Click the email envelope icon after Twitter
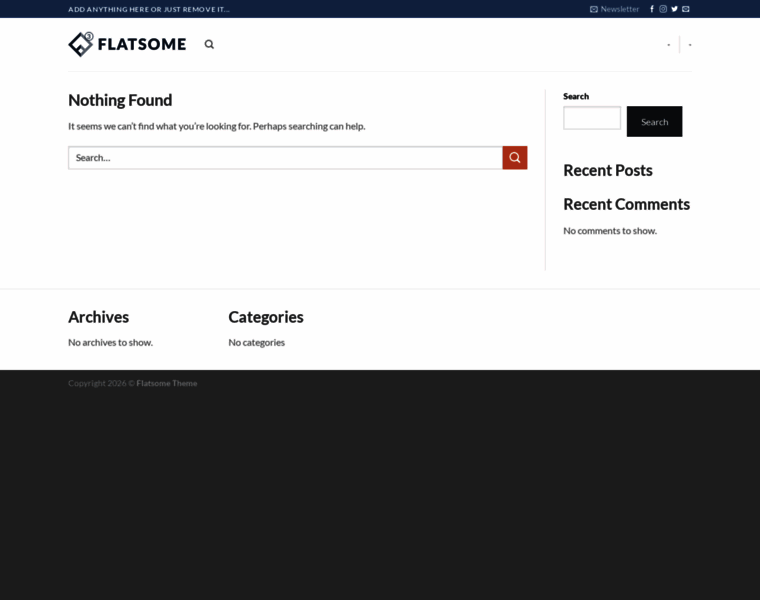 coord(686,9)
